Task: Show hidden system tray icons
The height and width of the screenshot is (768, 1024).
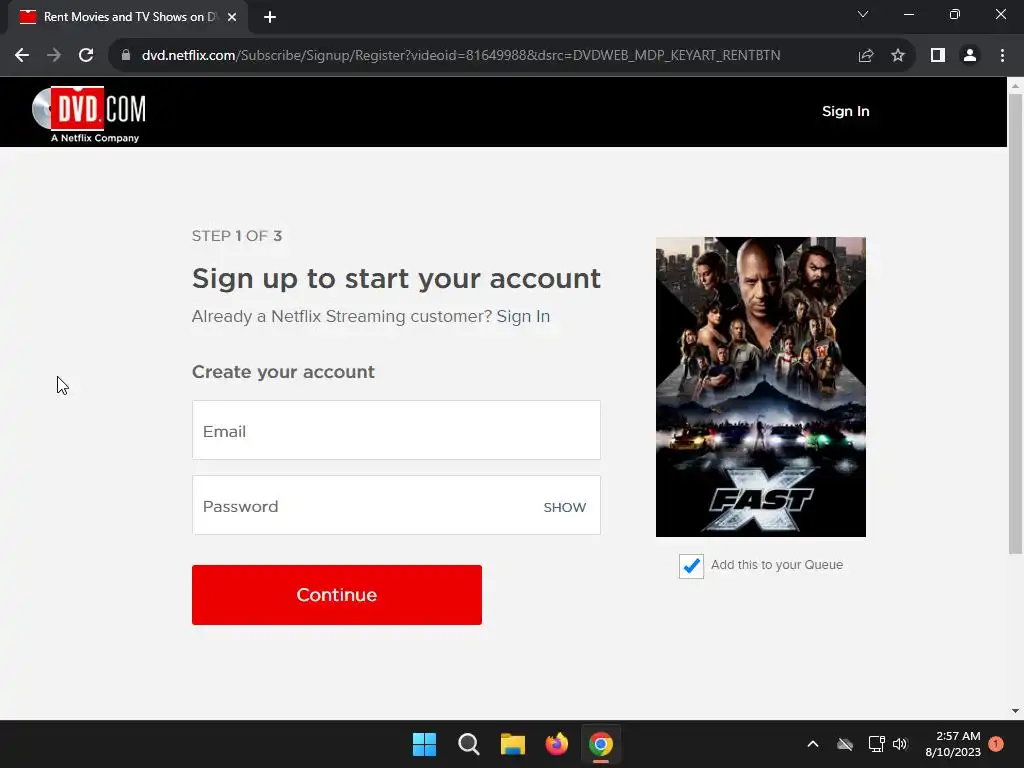Action: pyautogui.click(x=813, y=744)
